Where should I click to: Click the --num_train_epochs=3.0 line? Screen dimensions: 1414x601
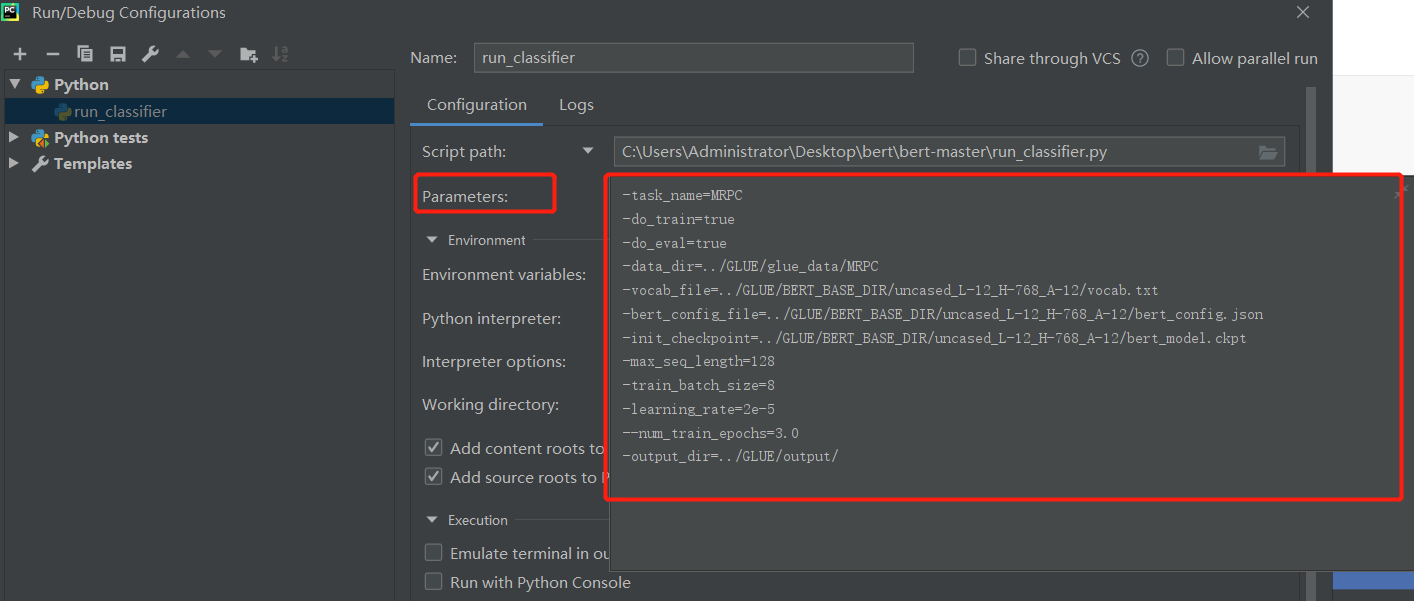point(710,433)
